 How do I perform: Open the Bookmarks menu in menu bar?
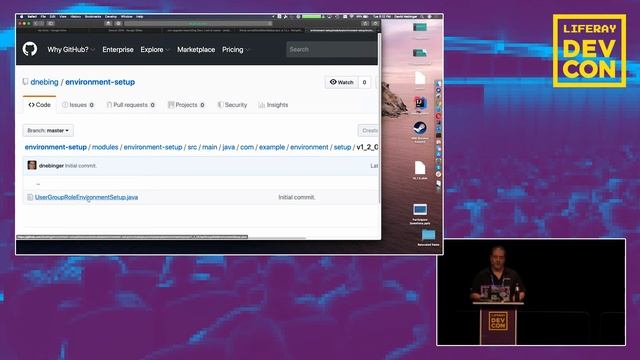coord(93,17)
